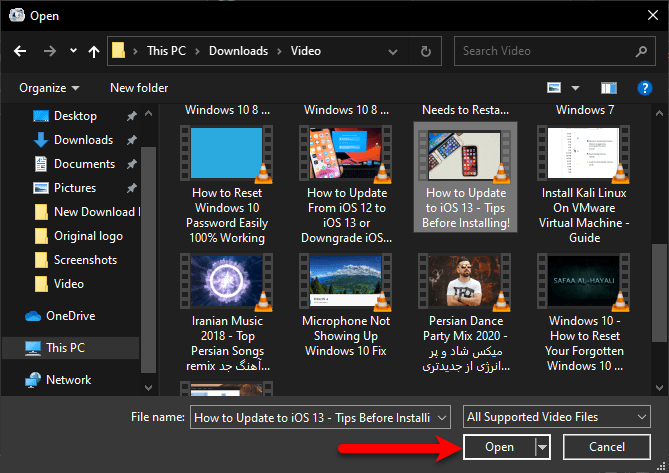Change the view layout icon

(554, 88)
